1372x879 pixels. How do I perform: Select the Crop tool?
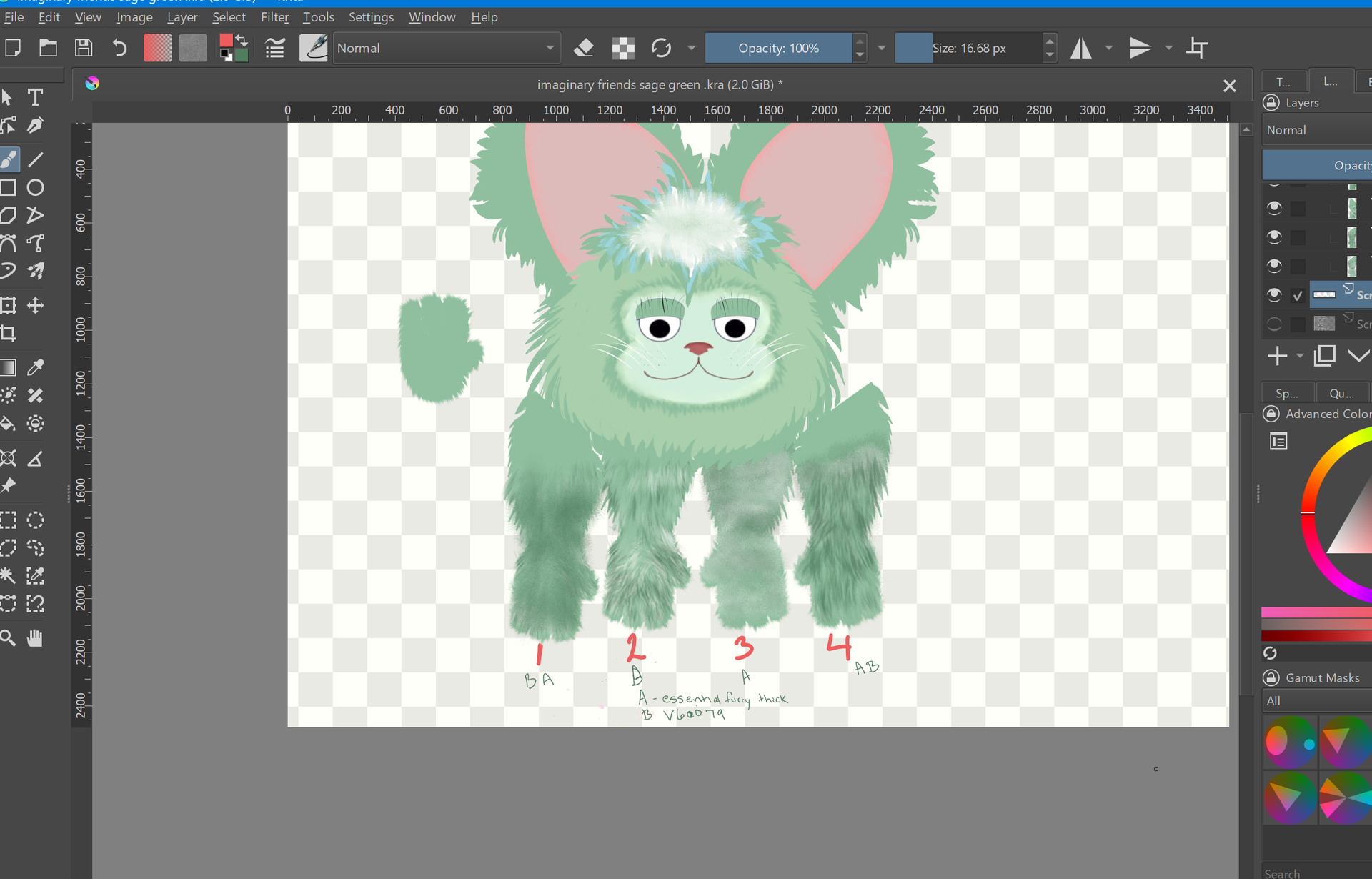9,334
